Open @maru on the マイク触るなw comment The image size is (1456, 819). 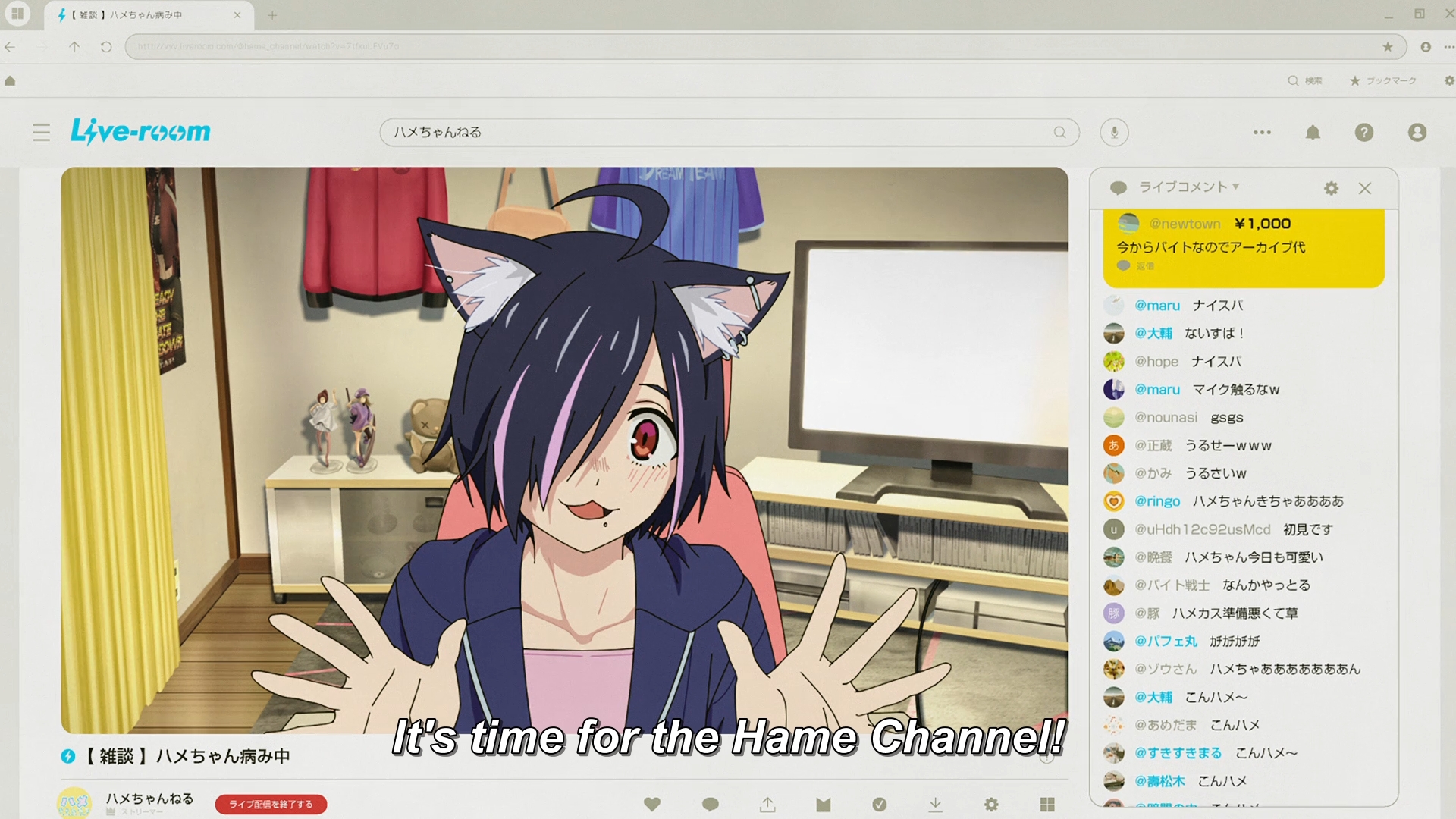[x=1157, y=390]
